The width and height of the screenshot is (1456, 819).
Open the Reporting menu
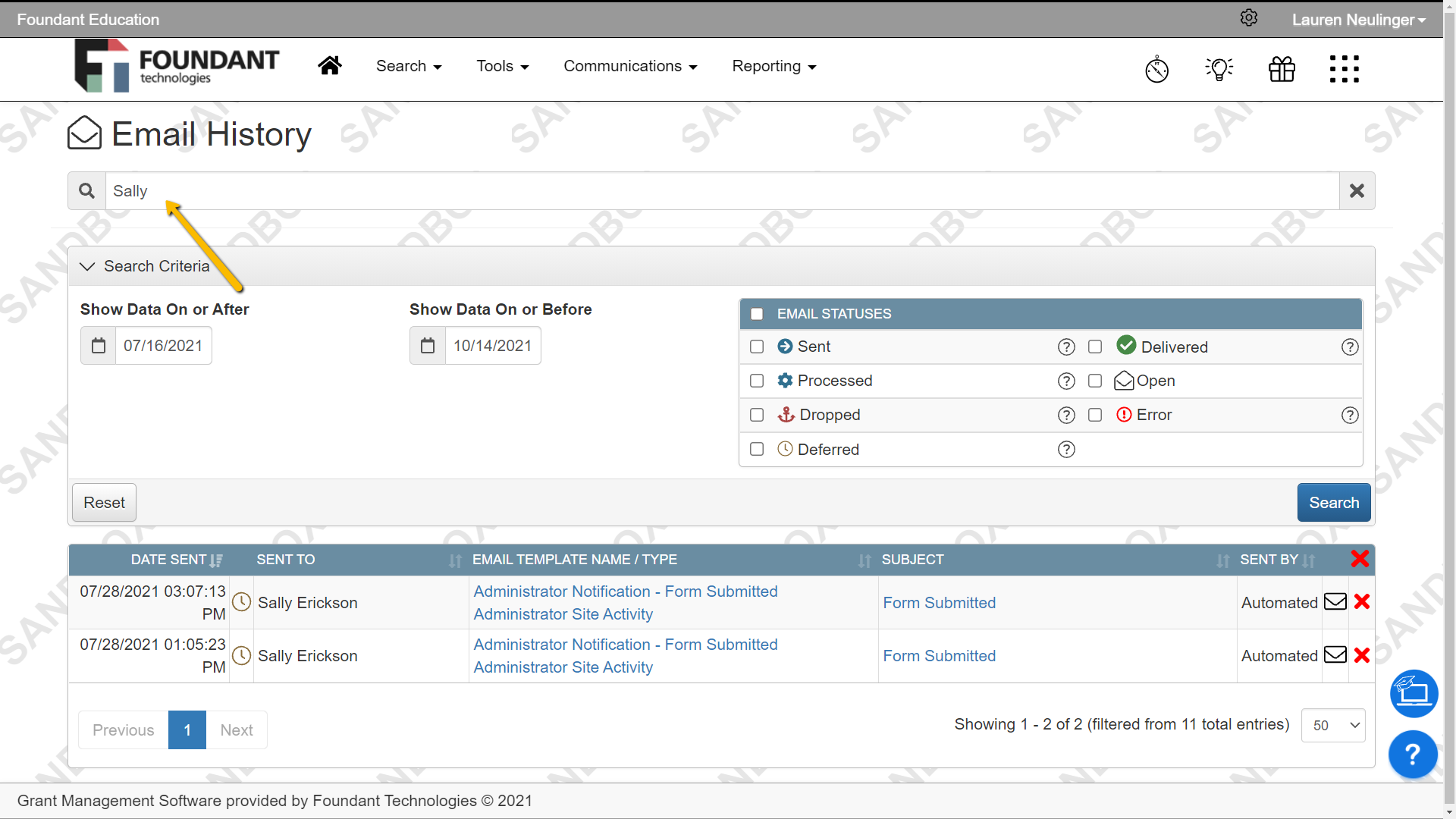(x=773, y=66)
